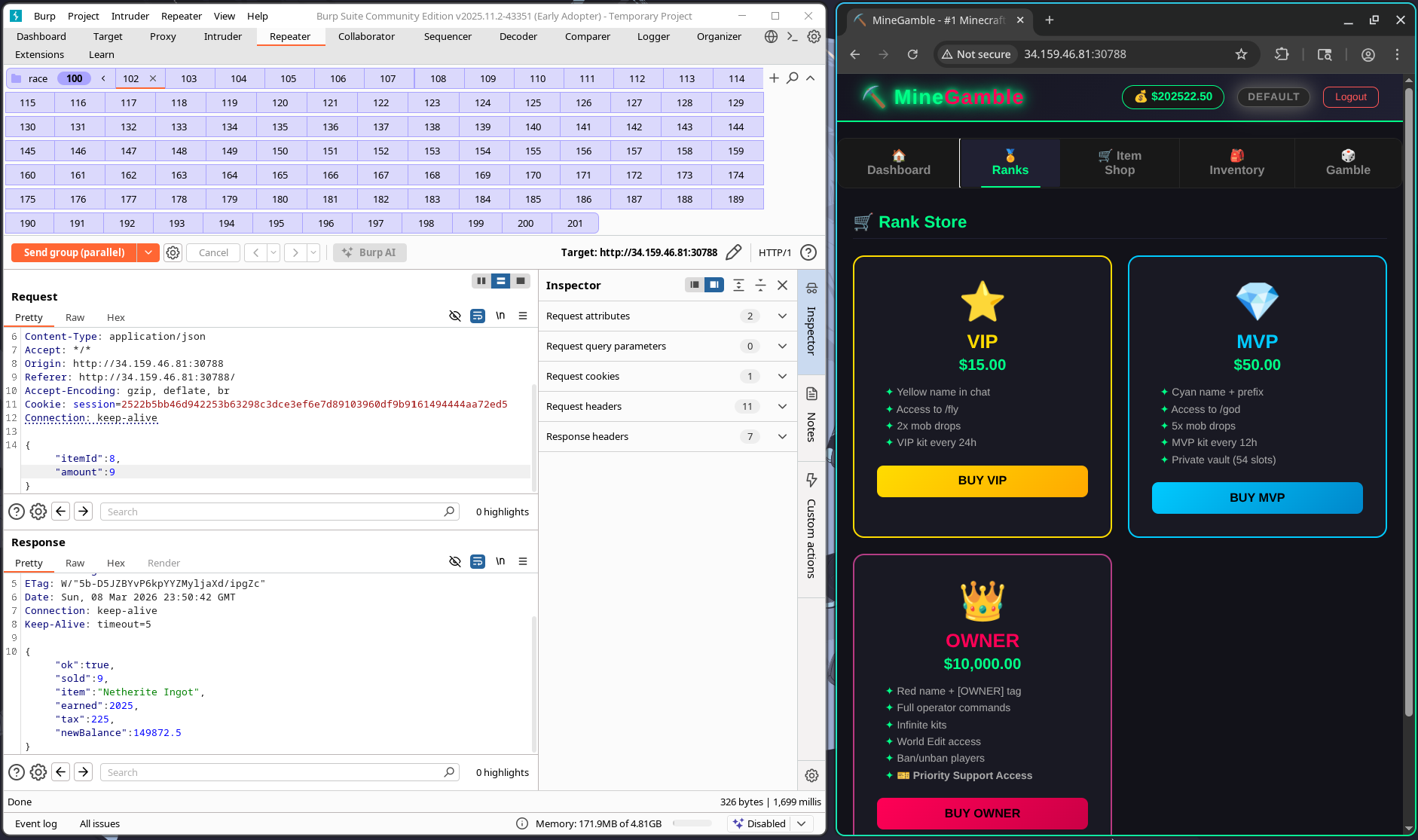Go to next match in Response search
1418x840 pixels.
[x=84, y=772]
